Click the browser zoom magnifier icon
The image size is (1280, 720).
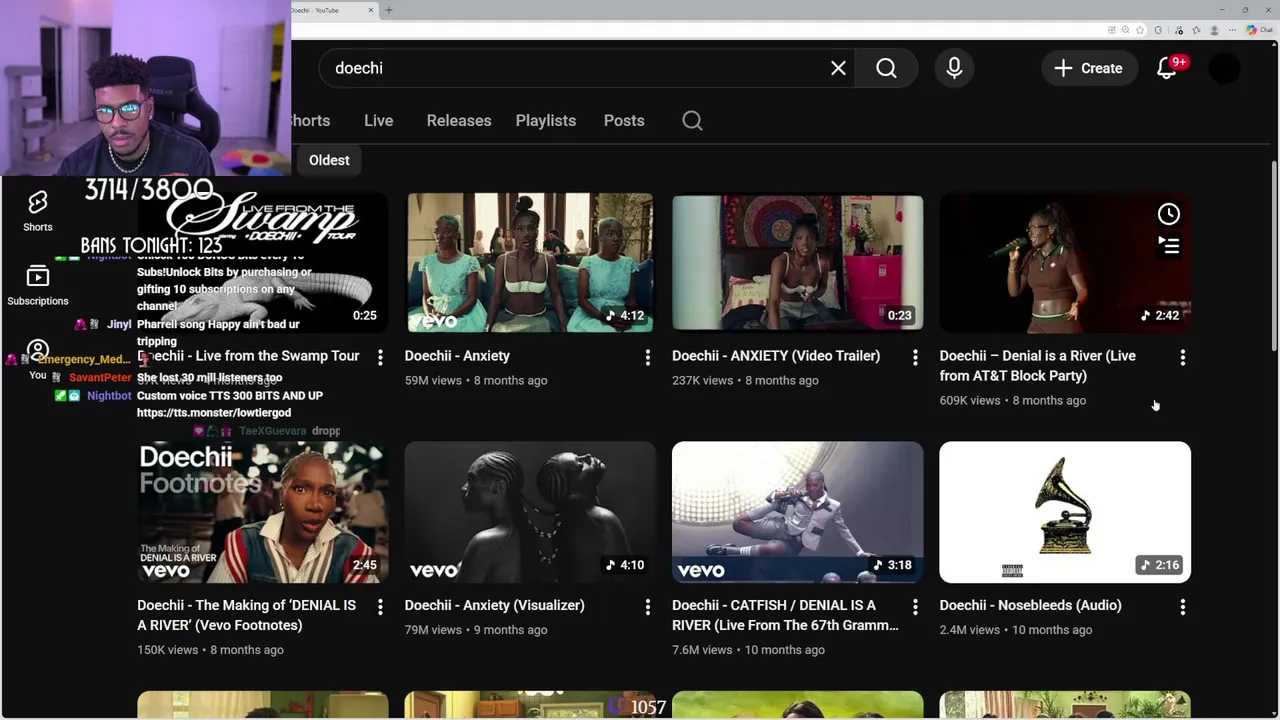[1125, 30]
